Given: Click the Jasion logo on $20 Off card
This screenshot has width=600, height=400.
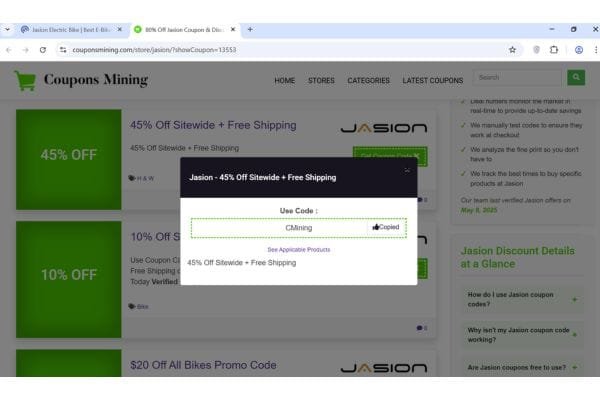Looking at the screenshot, I should point(384,368).
